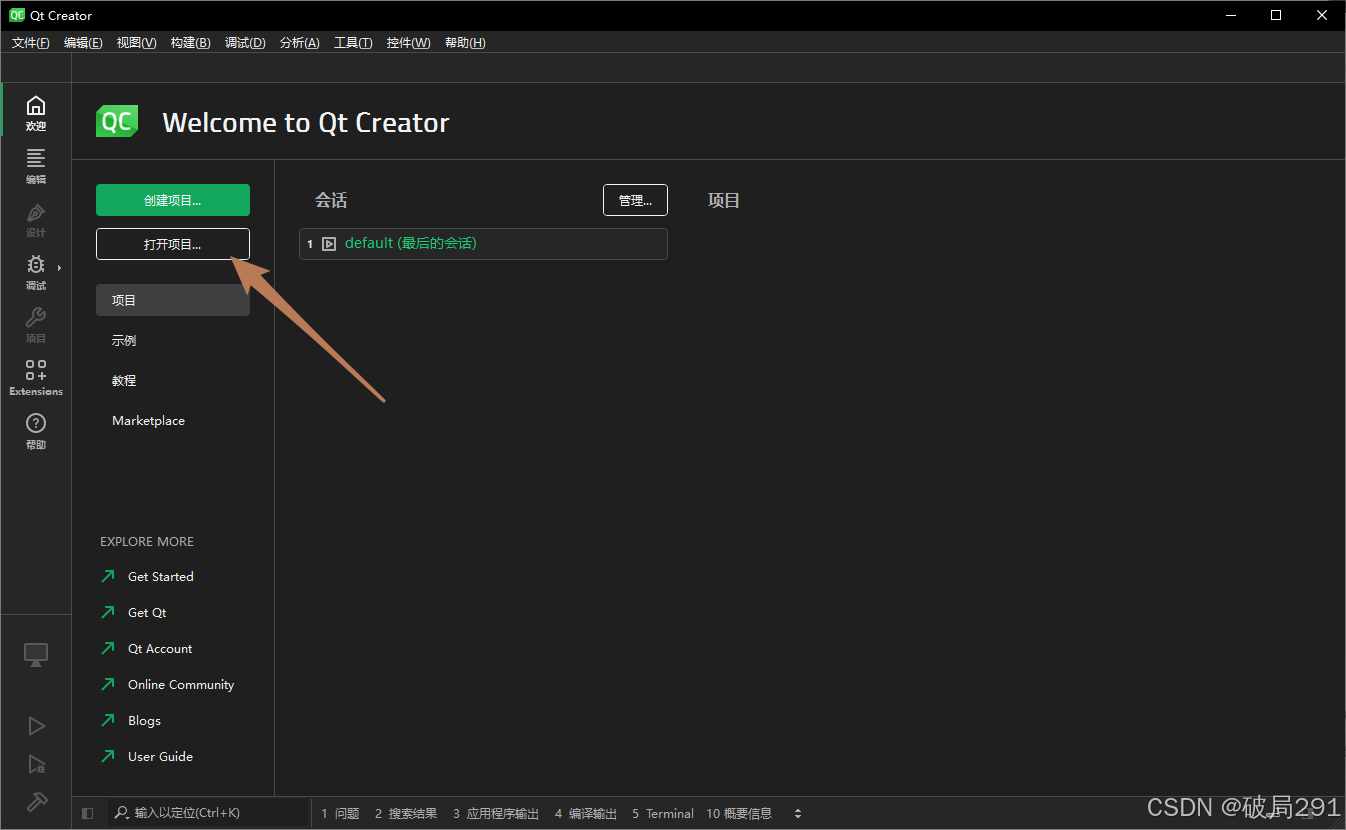This screenshot has height=830, width=1346.
Task: Select the 教程 (Tutorials) tab
Action: [173, 380]
